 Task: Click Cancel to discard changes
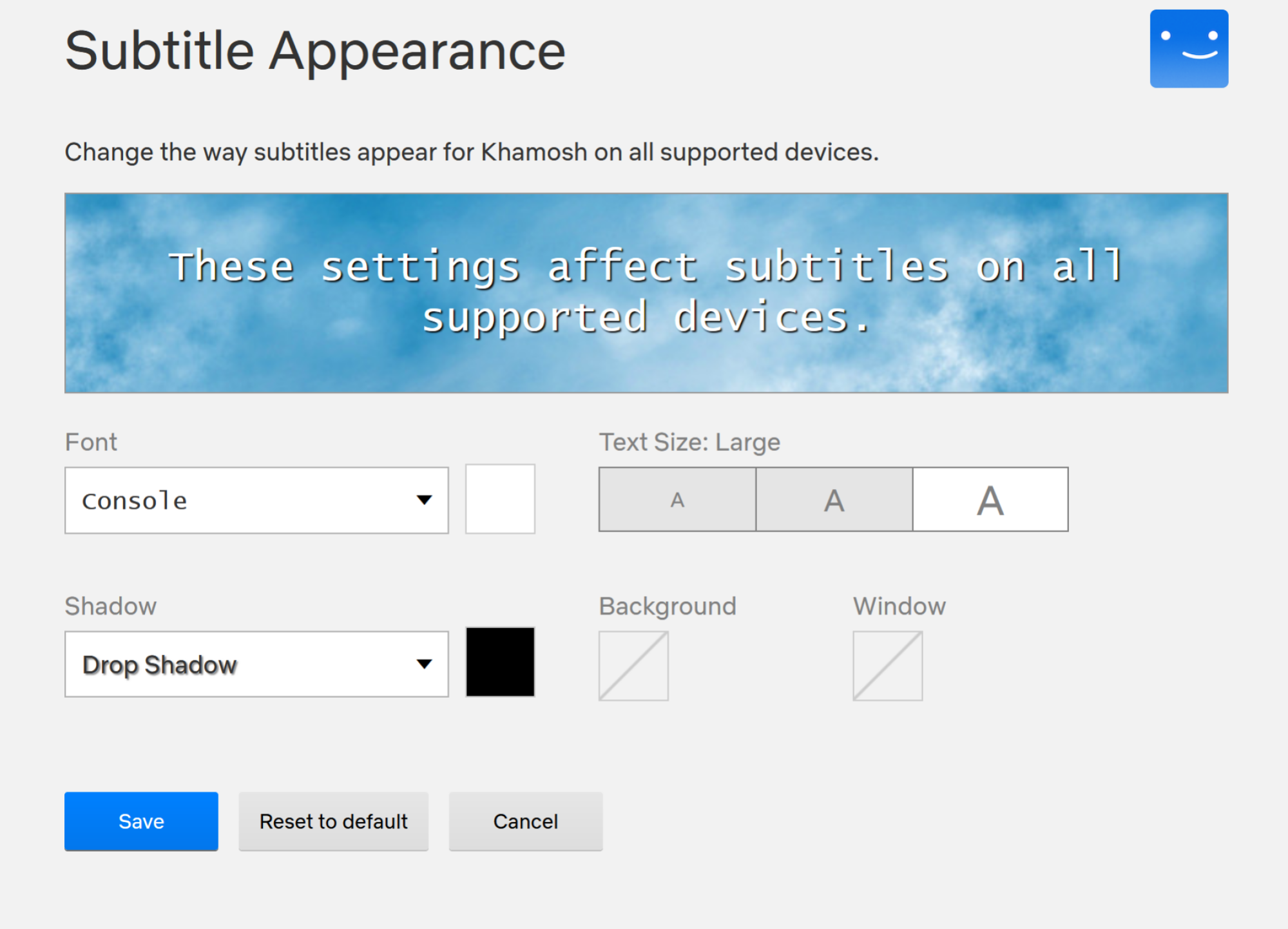click(x=525, y=822)
